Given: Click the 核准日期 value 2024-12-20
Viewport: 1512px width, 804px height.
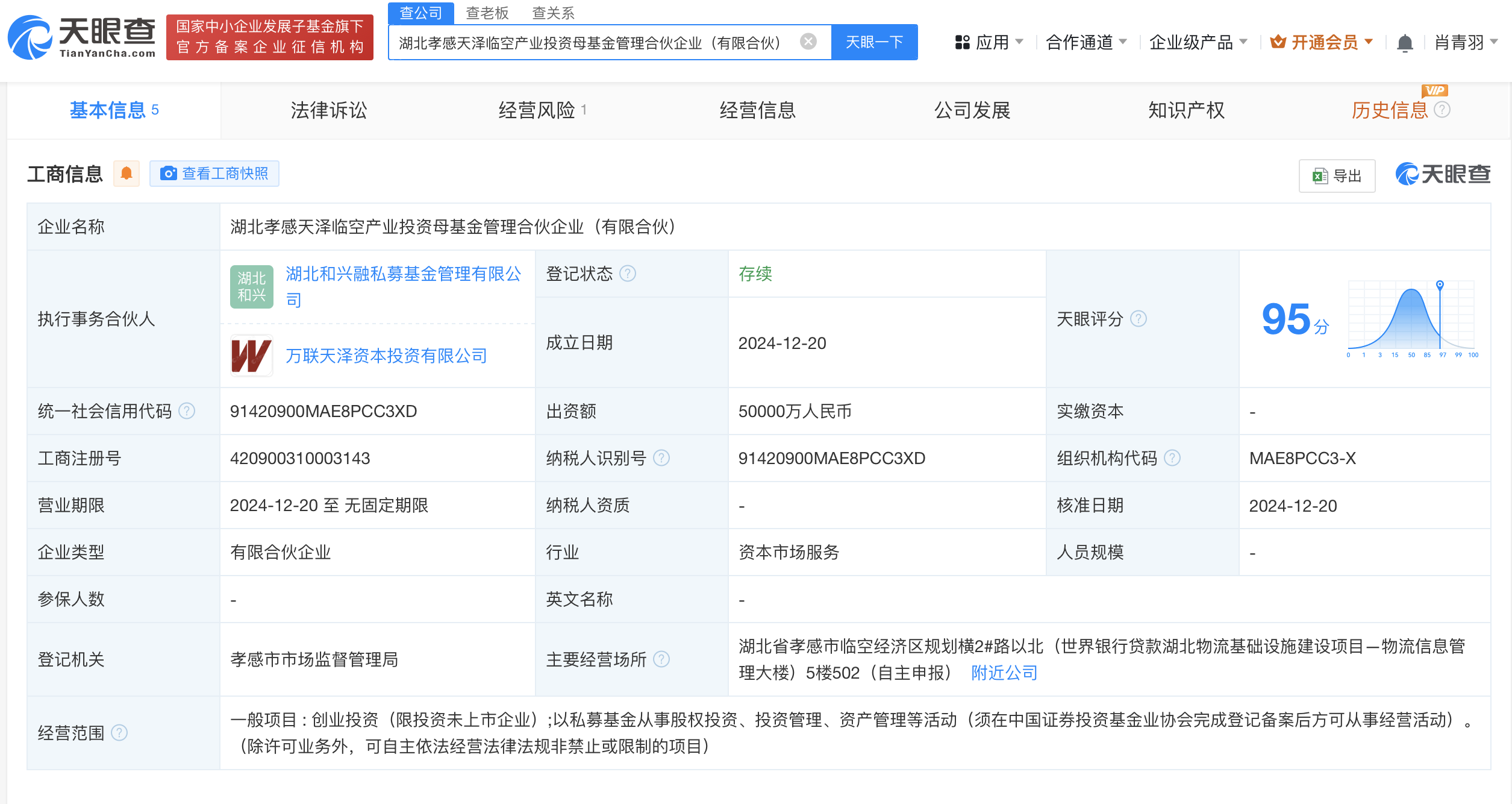Looking at the screenshot, I should click(1293, 505).
